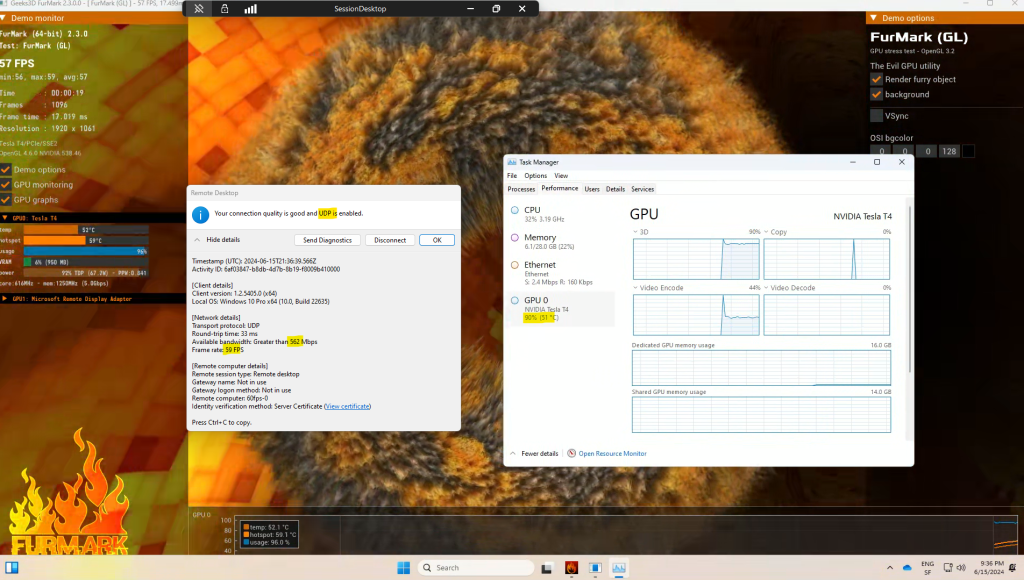Click the Open Resource Monitor icon

click(571, 453)
